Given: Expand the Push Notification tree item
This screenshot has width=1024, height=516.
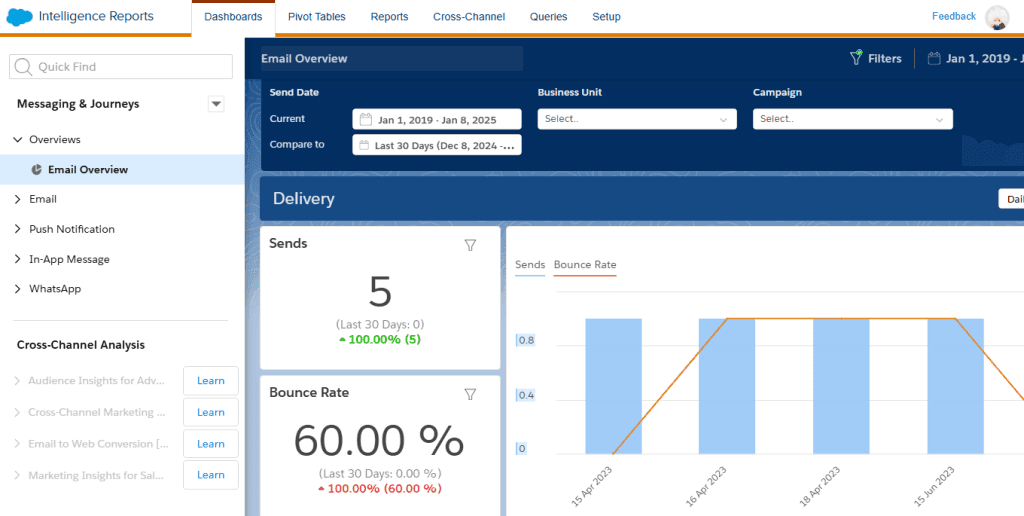Looking at the screenshot, I should pos(18,229).
